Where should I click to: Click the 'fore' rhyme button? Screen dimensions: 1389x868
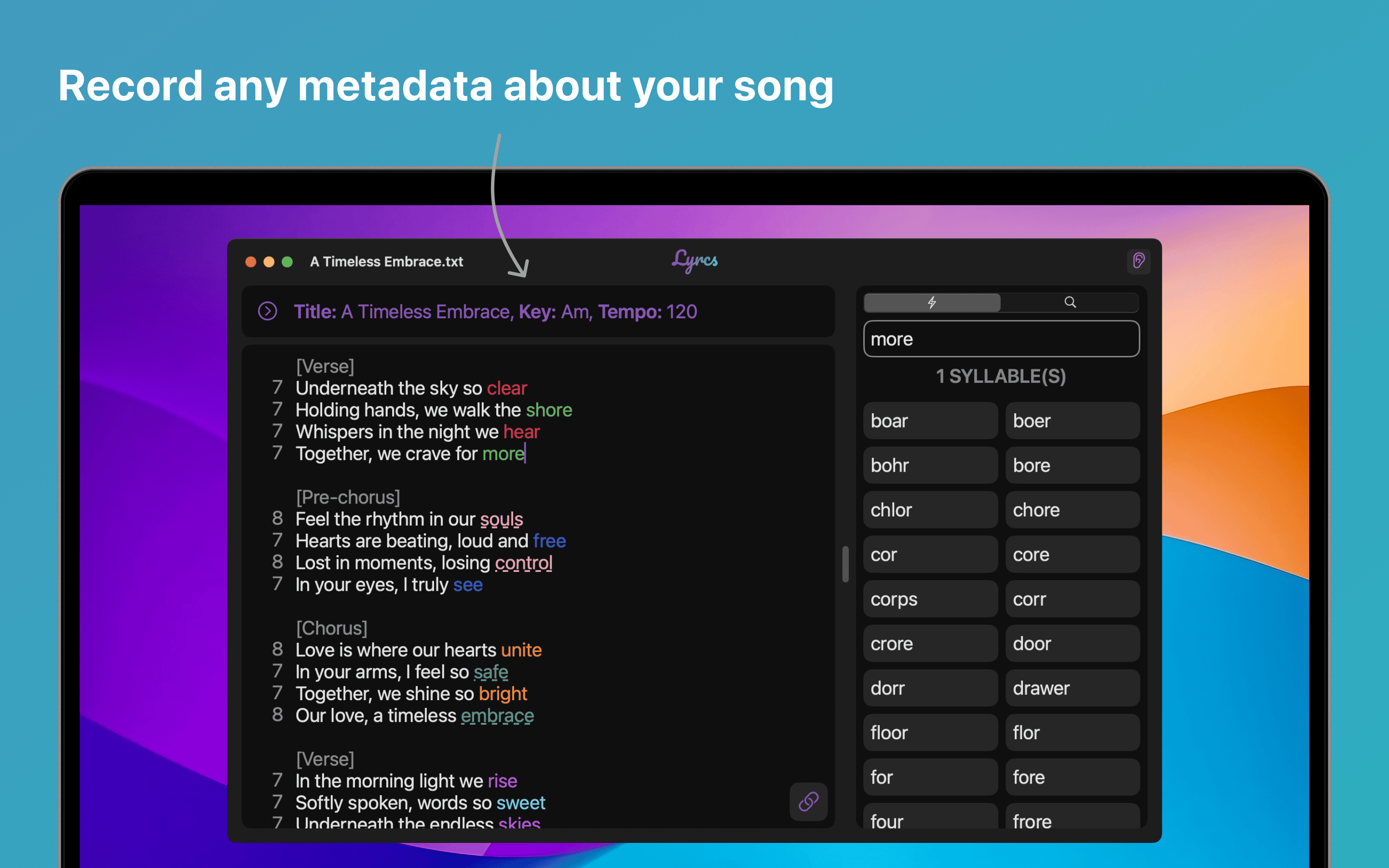pyautogui.click(x=1072, y=777)
